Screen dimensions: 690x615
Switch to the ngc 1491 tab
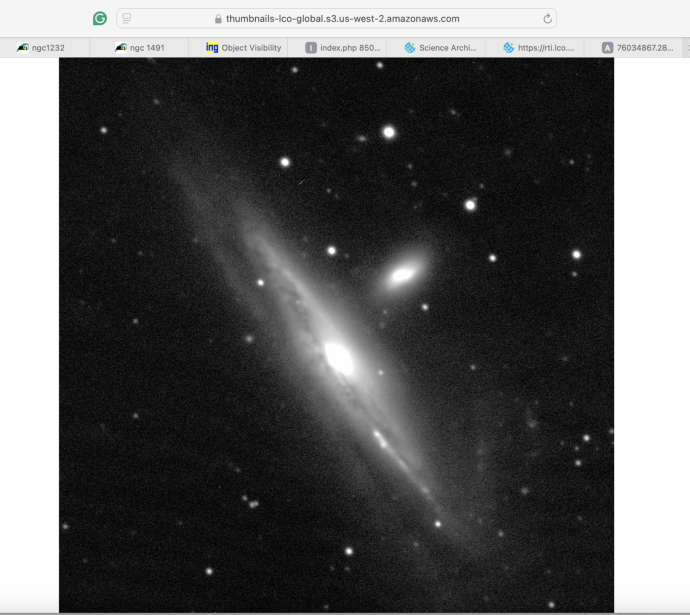[139, 48]
